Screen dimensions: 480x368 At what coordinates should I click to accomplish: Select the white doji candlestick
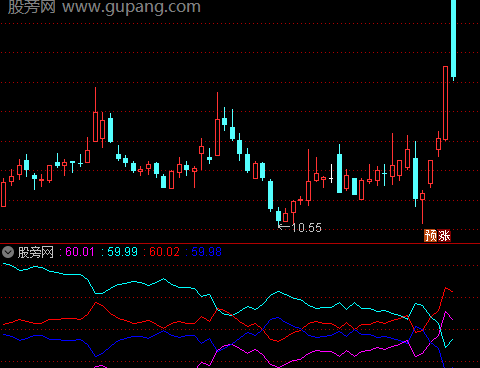tap(331, 174)
